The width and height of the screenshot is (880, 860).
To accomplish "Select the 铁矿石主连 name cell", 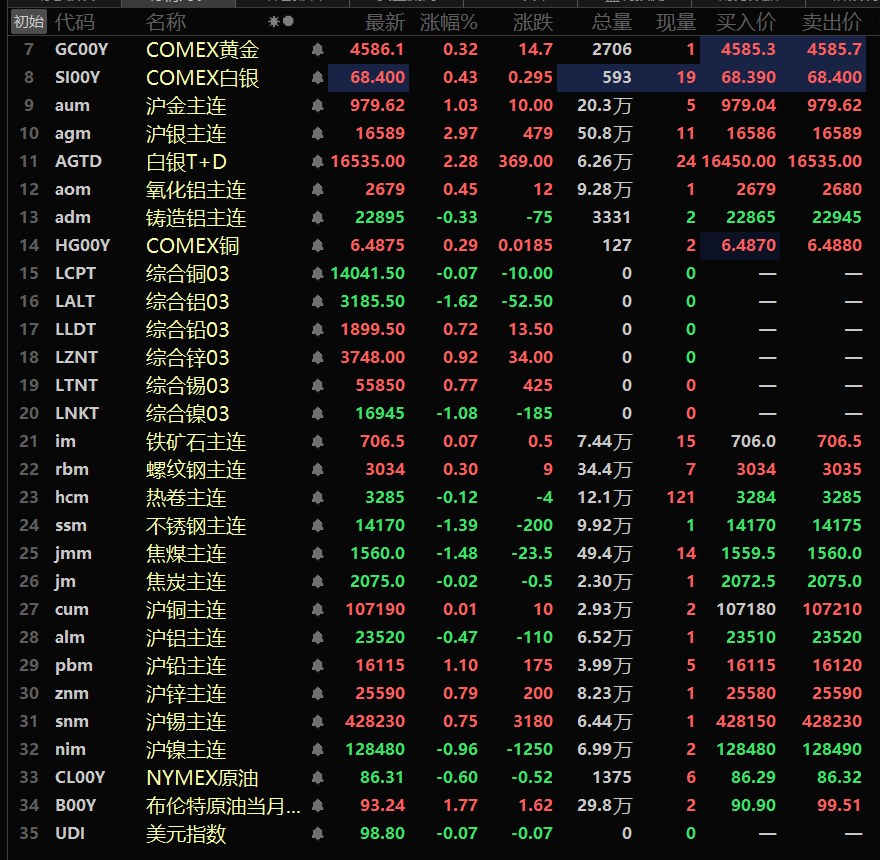I will [x=196, y=442].
